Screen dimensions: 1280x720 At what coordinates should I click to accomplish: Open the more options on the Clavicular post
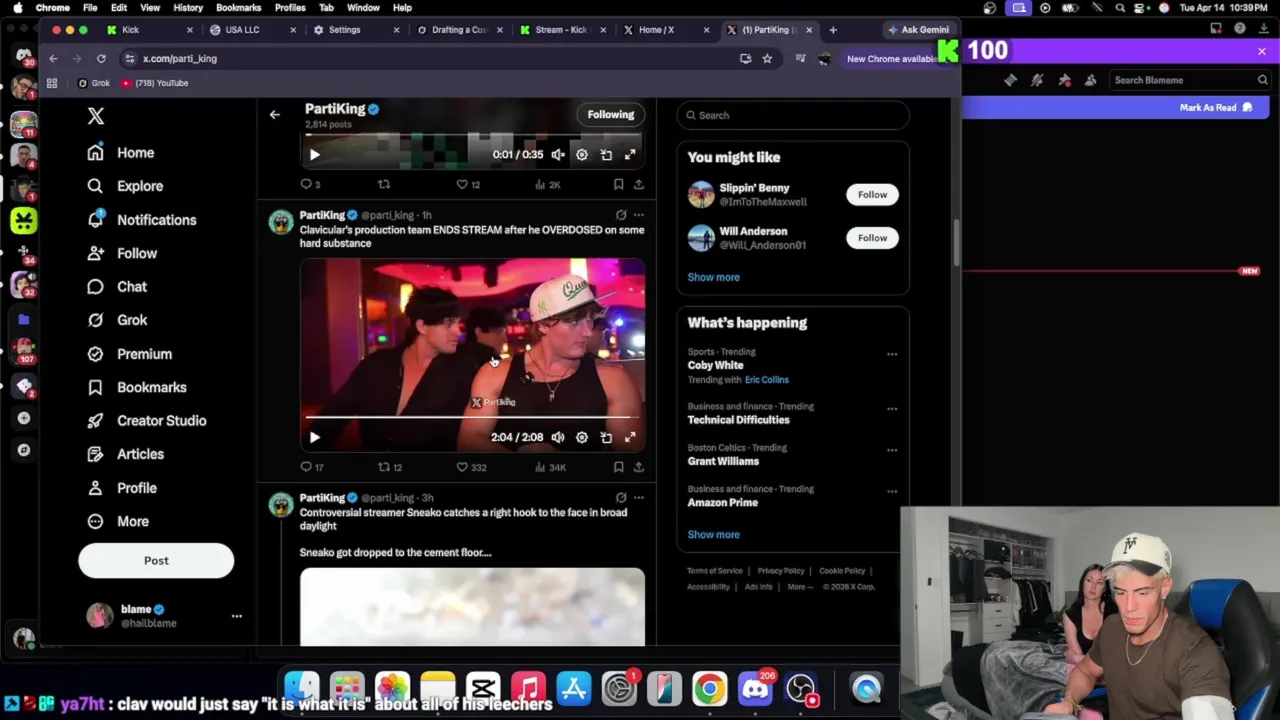(x=638, y=215)
